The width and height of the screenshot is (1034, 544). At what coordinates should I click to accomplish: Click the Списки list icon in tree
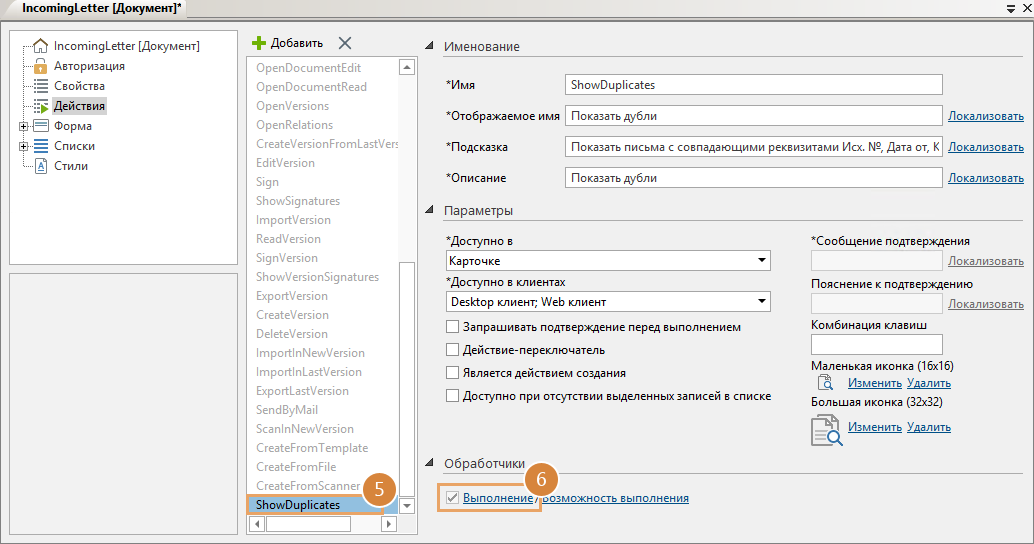pos(41,146)
